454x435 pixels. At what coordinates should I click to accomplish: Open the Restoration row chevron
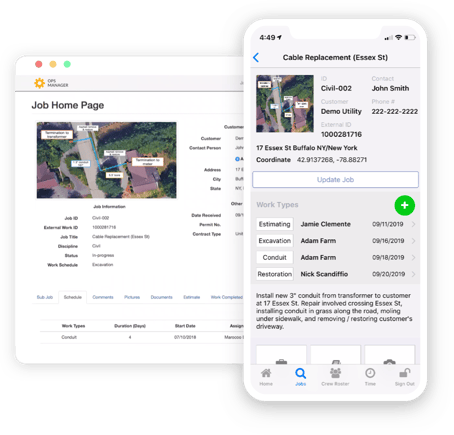click(413, 274)
